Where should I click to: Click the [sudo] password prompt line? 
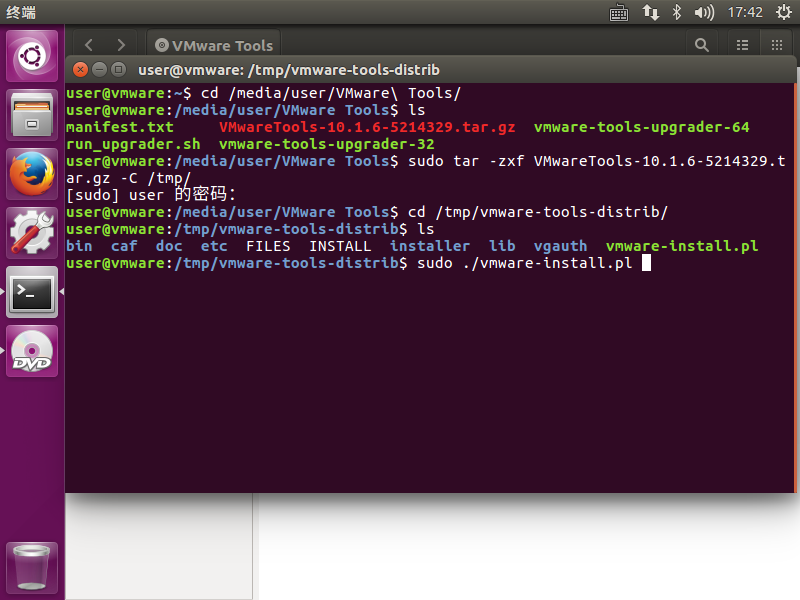151,195
